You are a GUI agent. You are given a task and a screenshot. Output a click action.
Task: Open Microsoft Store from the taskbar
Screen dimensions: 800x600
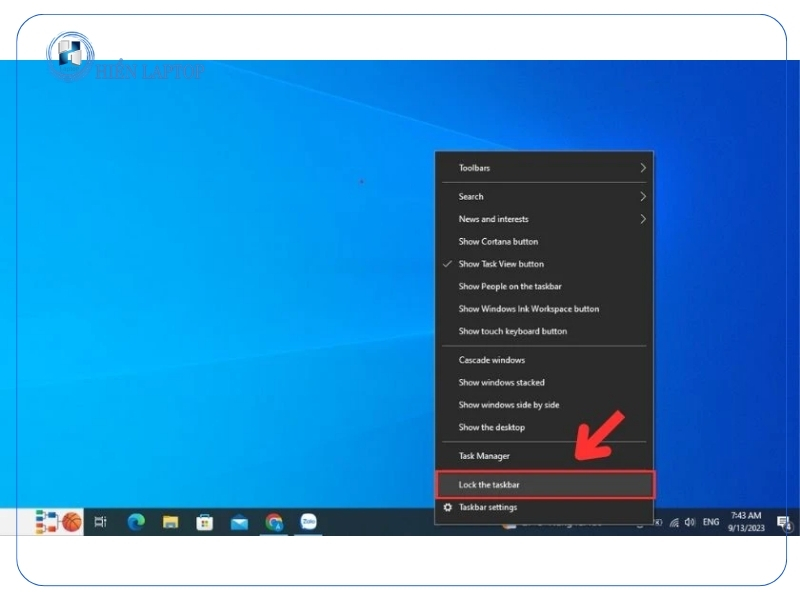[x=205, y=522]
